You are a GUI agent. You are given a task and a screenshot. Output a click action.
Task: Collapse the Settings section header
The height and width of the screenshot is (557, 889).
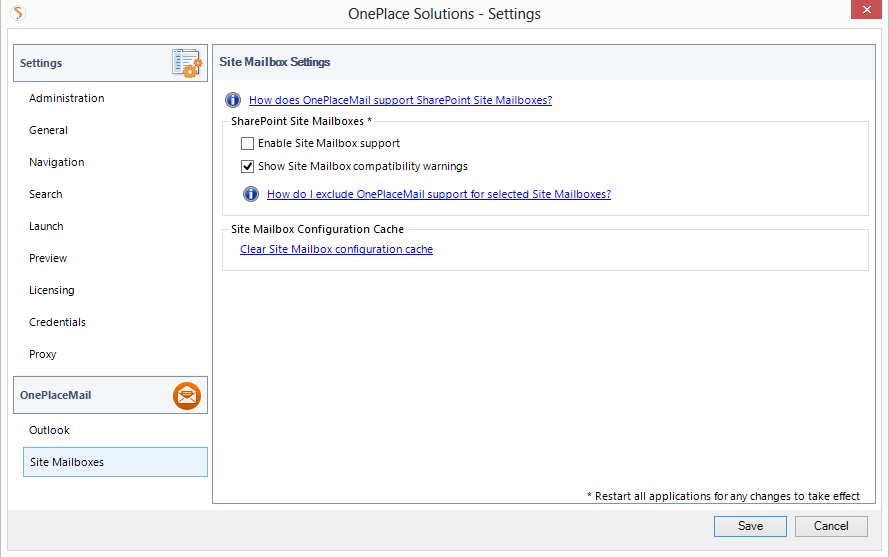[90, 63]
